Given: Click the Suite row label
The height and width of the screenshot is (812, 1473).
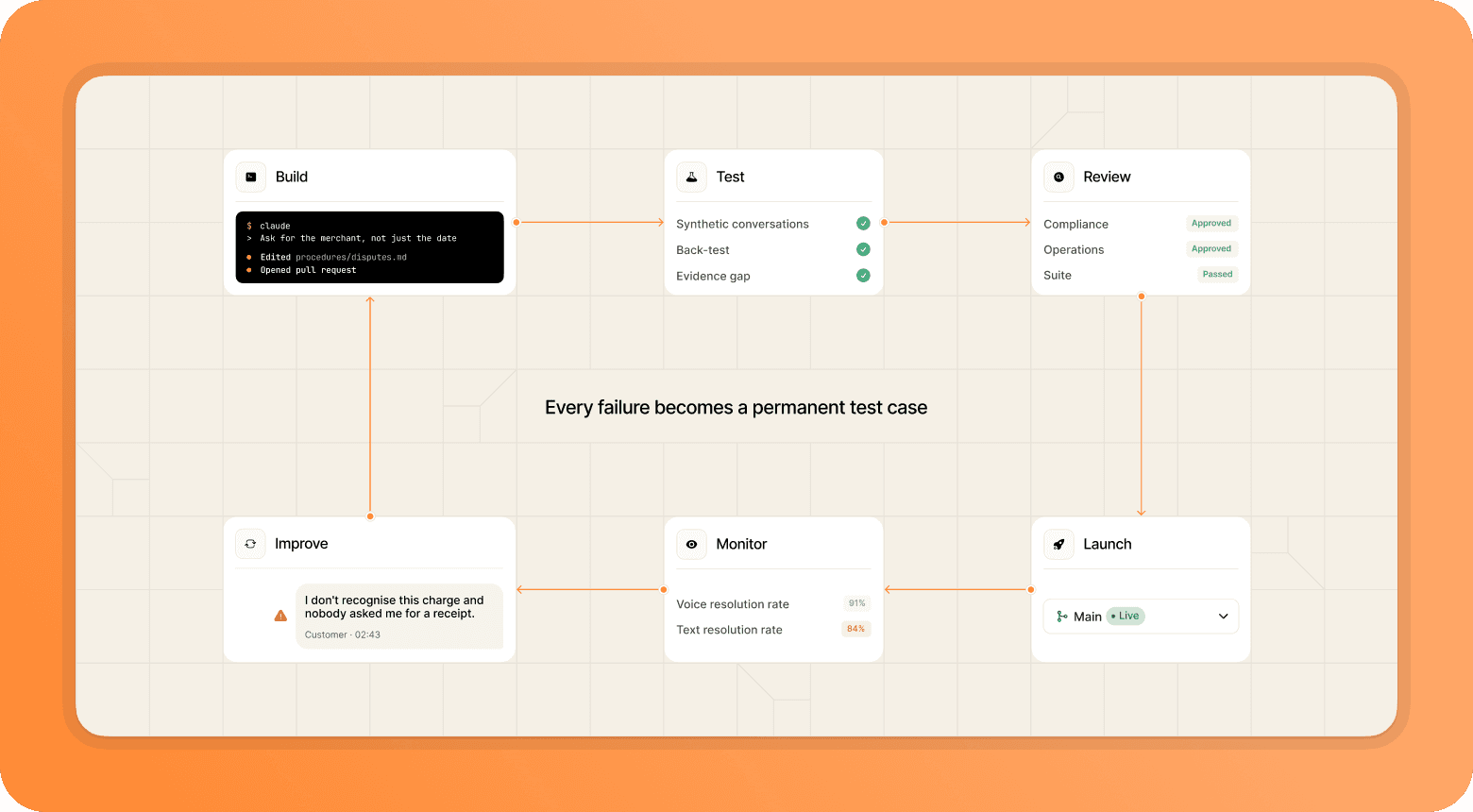Looking at the screenshot, I should point(1058,275).
